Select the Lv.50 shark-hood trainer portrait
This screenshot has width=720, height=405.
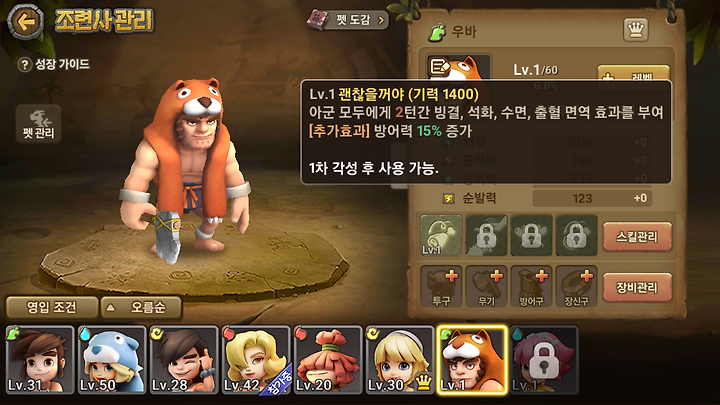pos(112,360)
